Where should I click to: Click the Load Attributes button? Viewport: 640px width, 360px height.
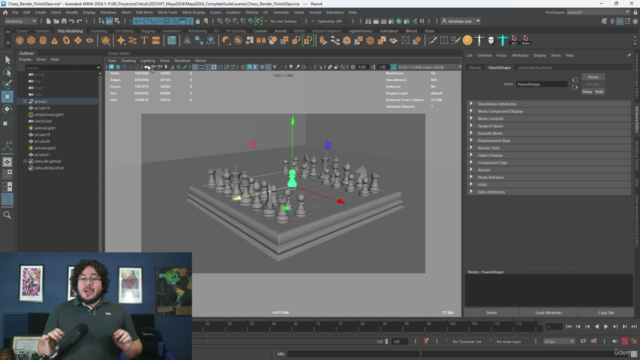(x=549, y=313)
